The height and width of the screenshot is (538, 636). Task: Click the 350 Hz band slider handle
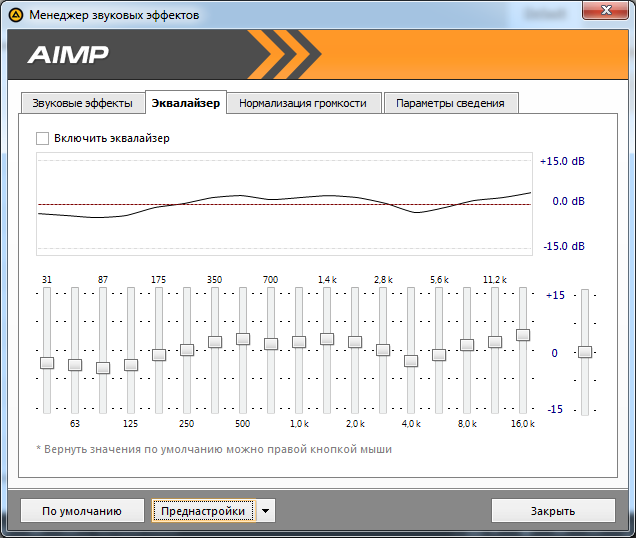pos(215,342)
